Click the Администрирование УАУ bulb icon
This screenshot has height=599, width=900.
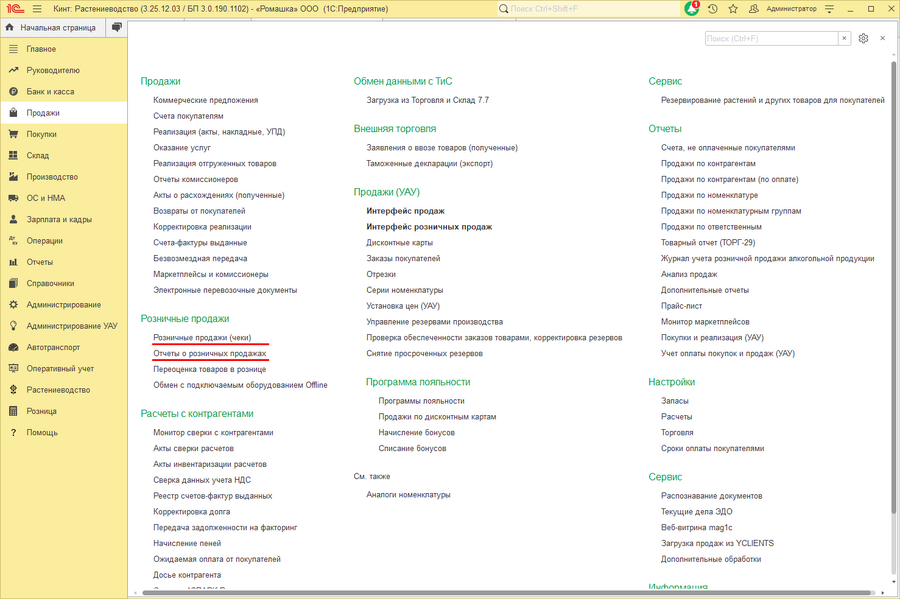13,326
